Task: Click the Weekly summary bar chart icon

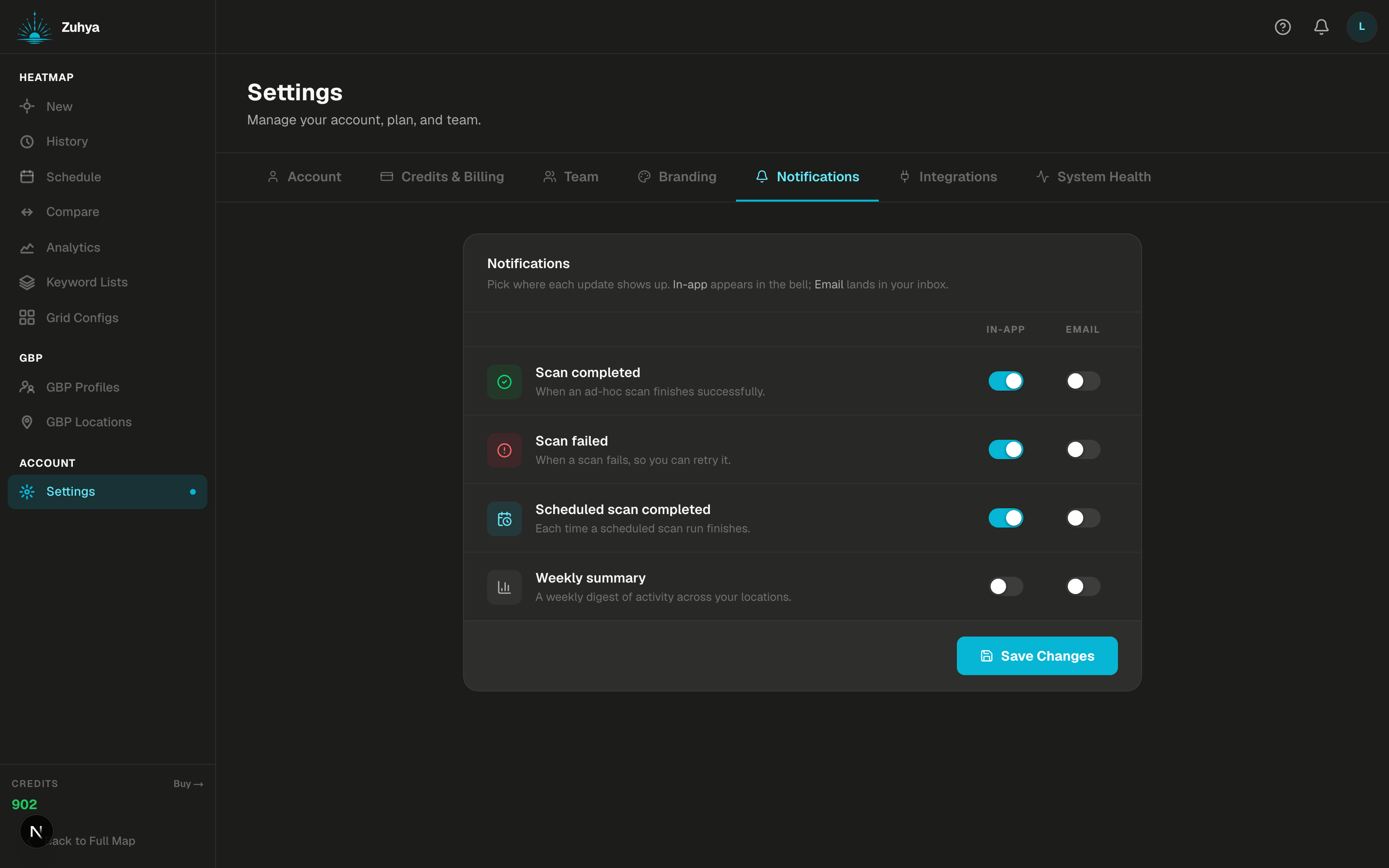Action: point(504,587)
